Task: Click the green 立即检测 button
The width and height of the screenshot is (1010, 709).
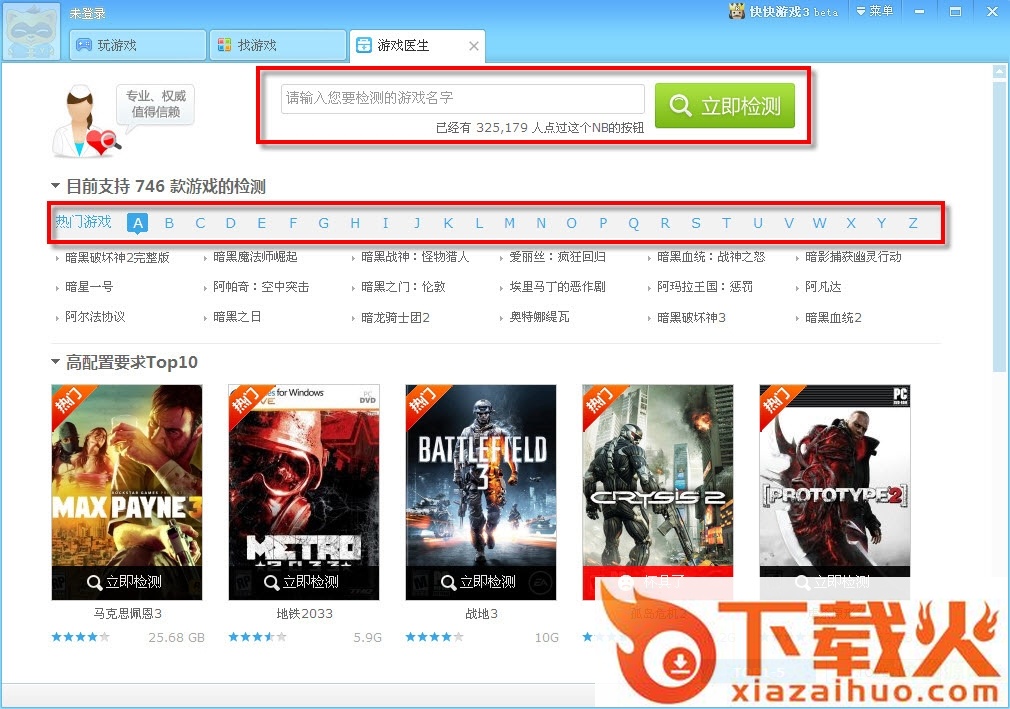Action: [725, 105]
